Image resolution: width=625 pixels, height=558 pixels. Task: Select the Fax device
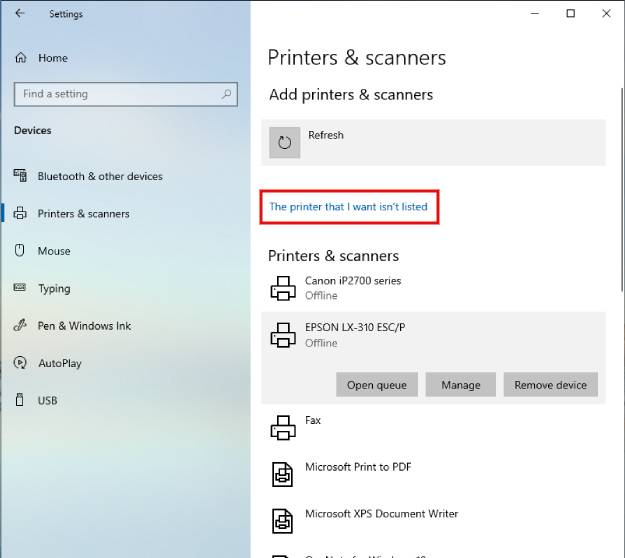433,428
